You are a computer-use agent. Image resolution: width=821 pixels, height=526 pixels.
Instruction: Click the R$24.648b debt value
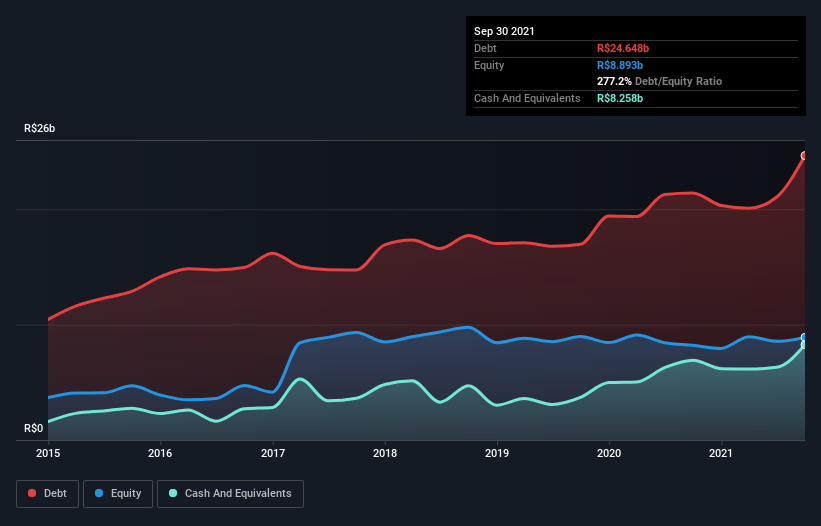pyautogui.click(x=623, y=48)
